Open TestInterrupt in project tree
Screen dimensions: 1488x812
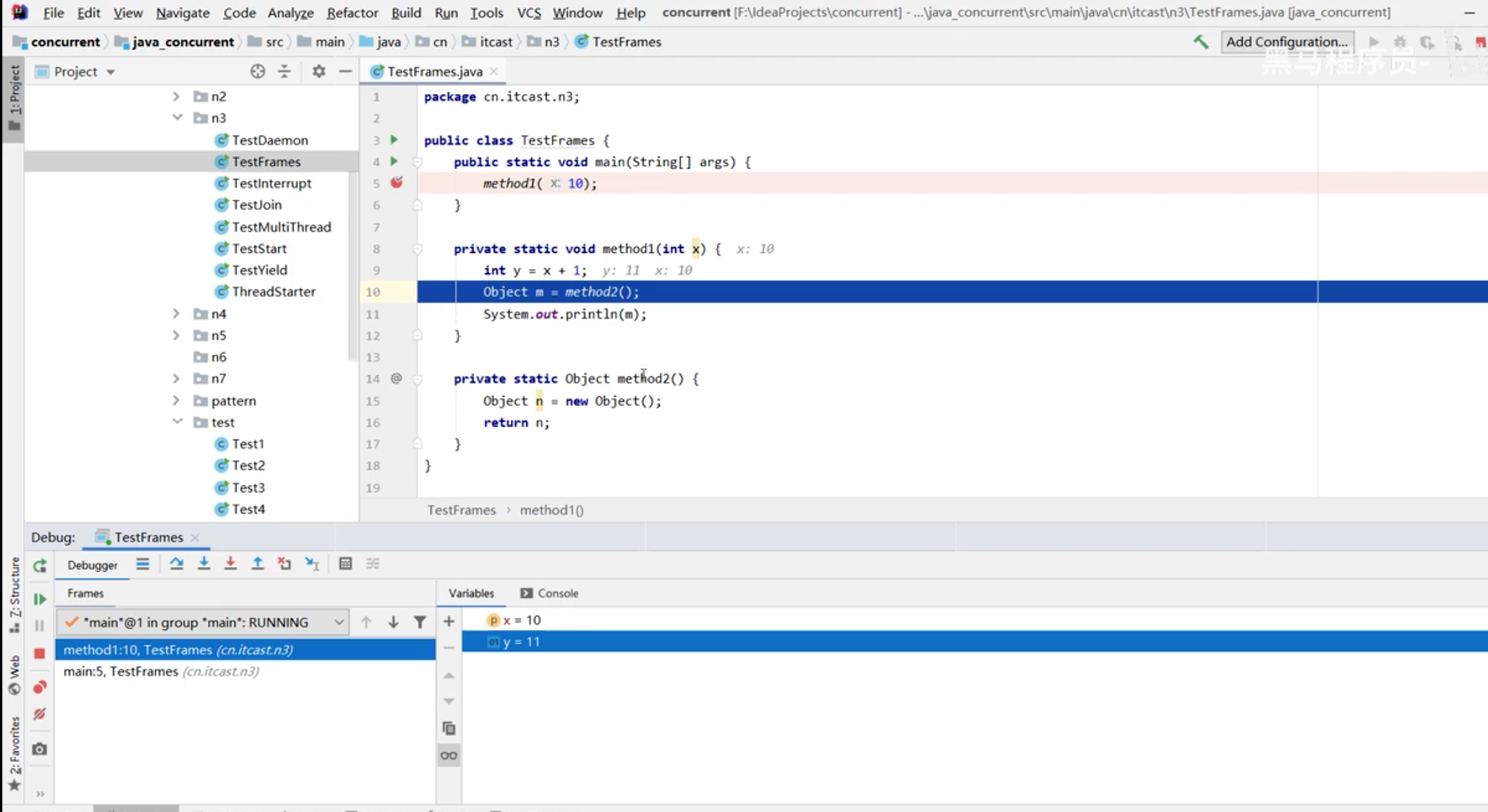coord(271,183)
